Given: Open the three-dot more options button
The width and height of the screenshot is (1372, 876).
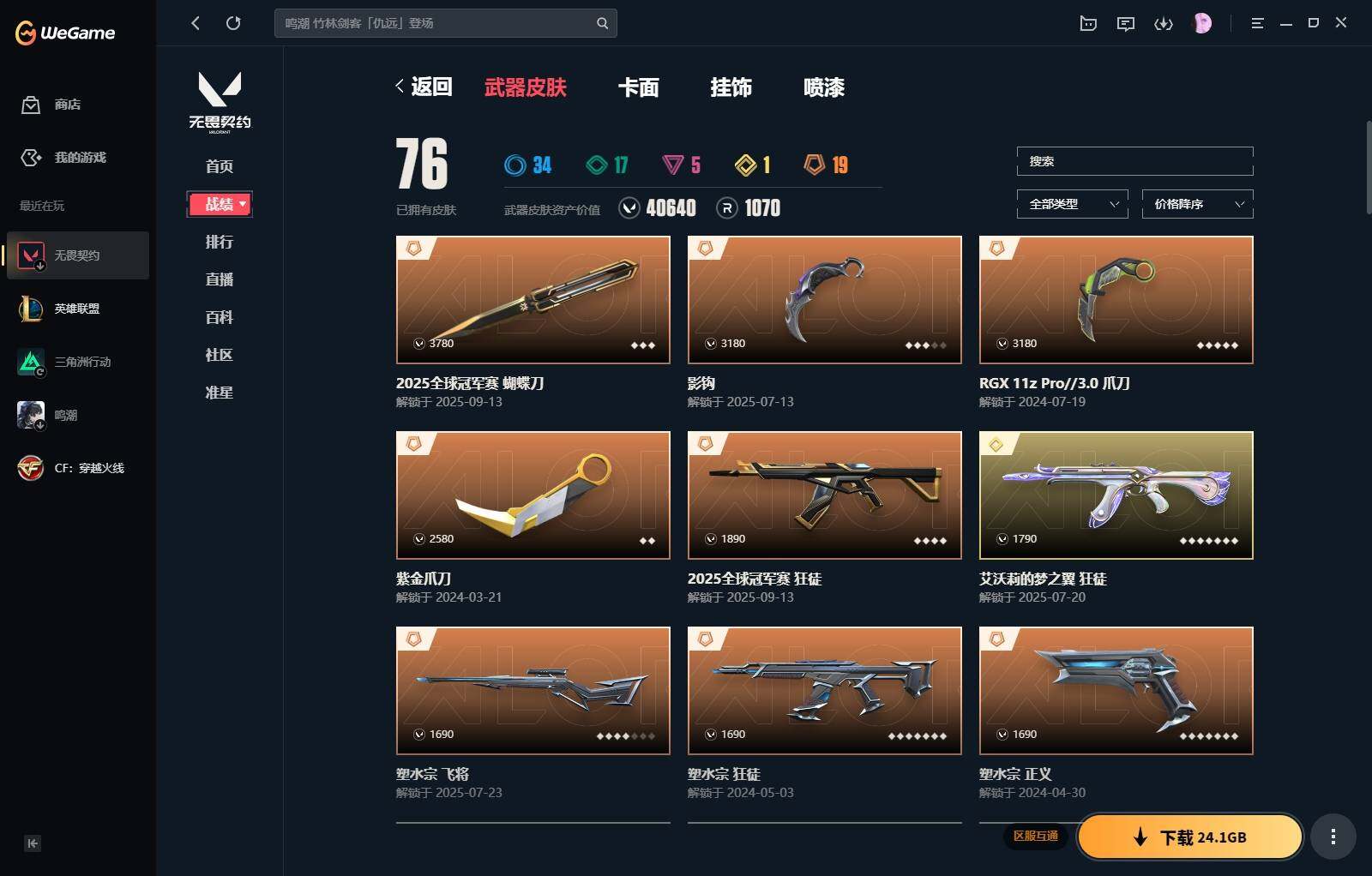Looking at the screenshot, I should coord(1333,837).
